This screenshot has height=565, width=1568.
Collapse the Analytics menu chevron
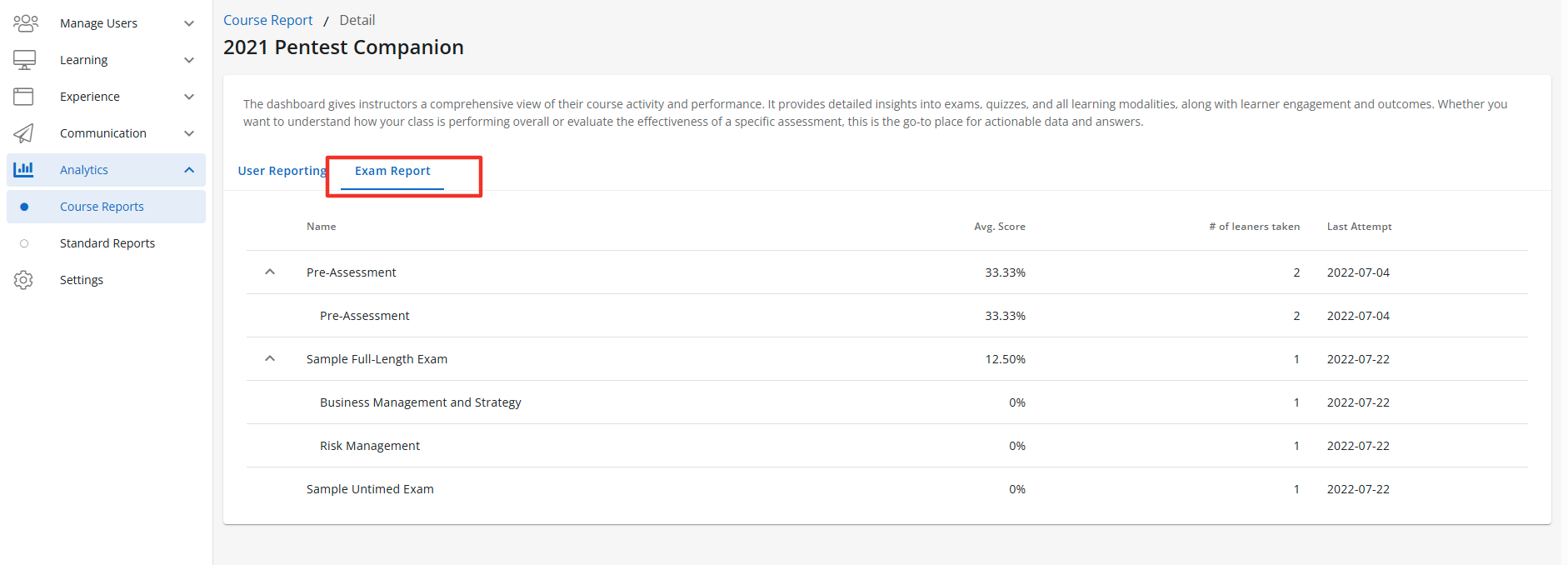189,170
